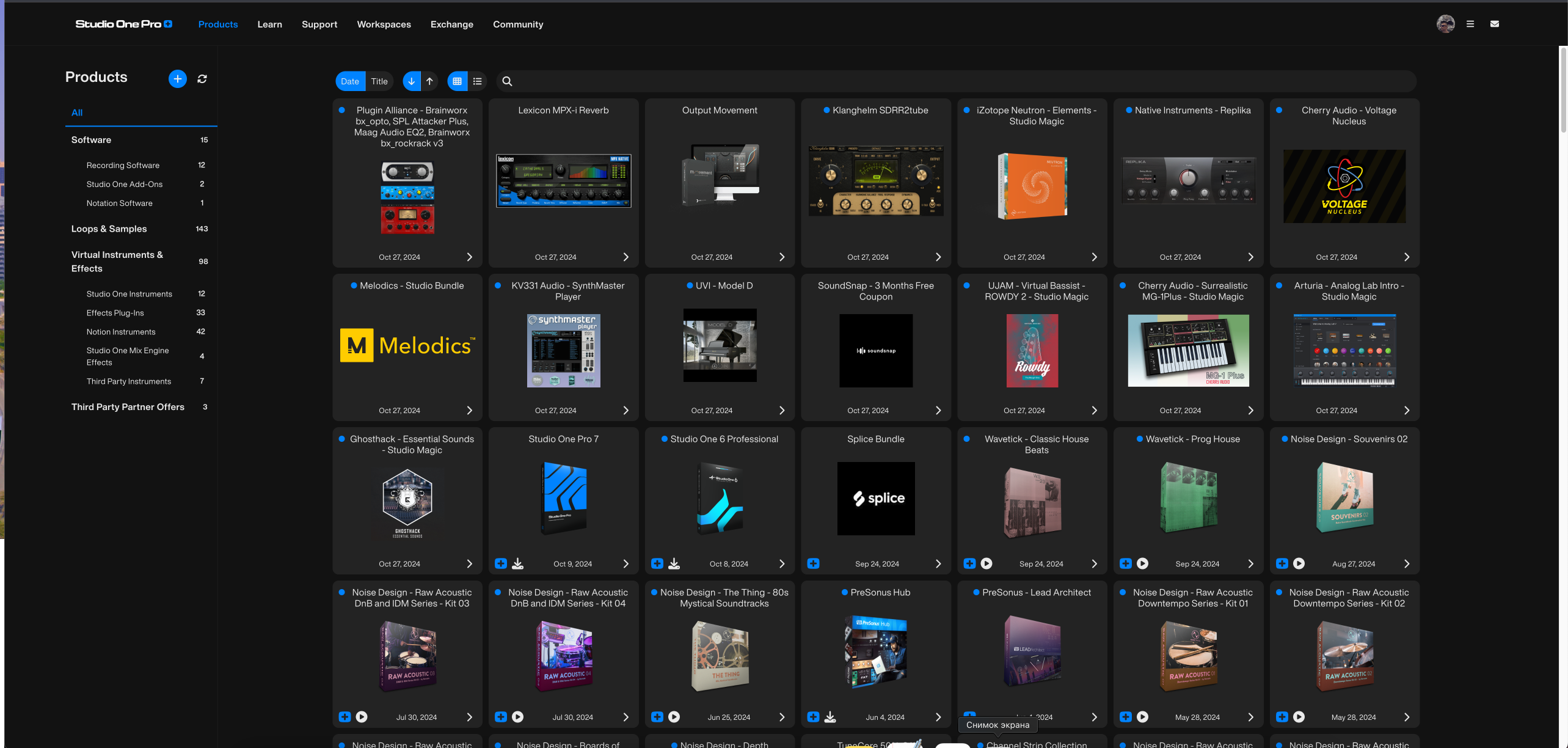Open the mail envelope icon

coord(1494,24)
